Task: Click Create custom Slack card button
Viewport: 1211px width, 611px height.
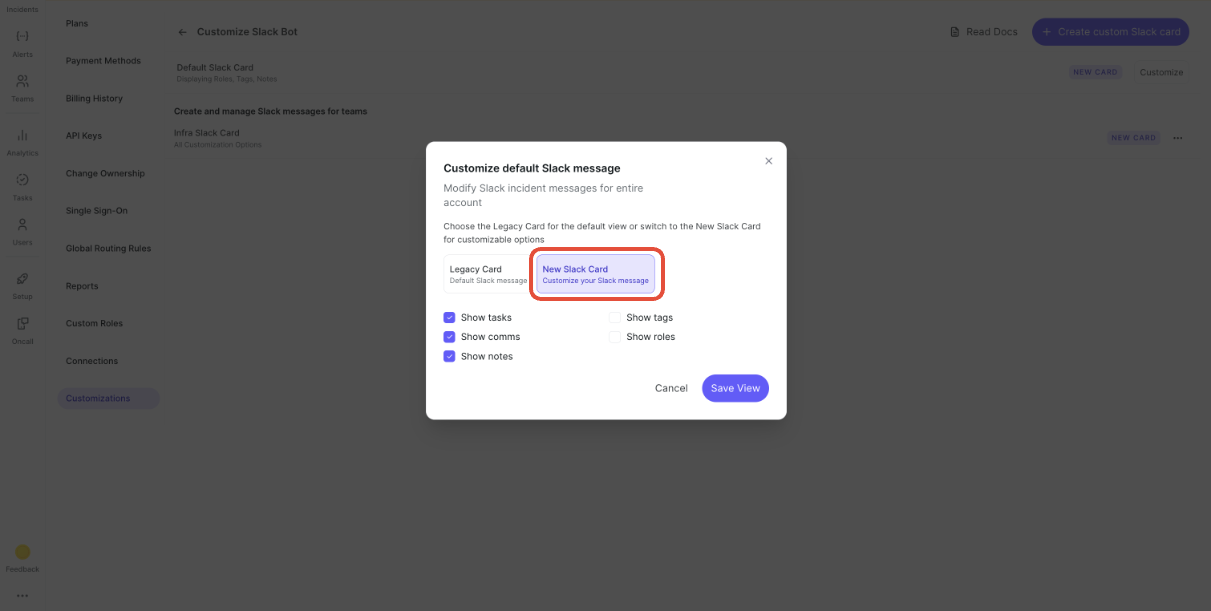Action: coord(1111,32)
